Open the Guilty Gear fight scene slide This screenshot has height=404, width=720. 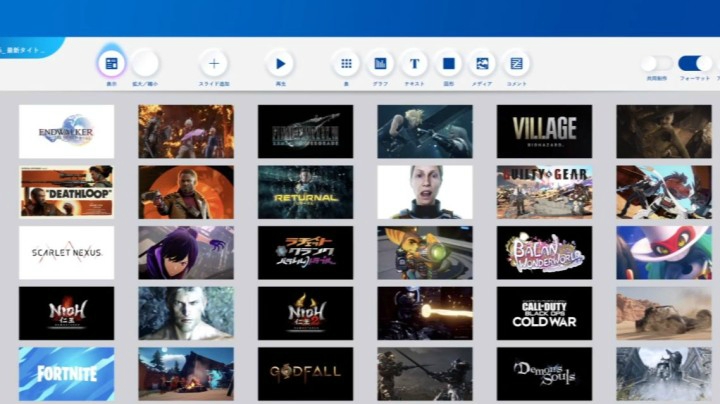click(664, 192)
